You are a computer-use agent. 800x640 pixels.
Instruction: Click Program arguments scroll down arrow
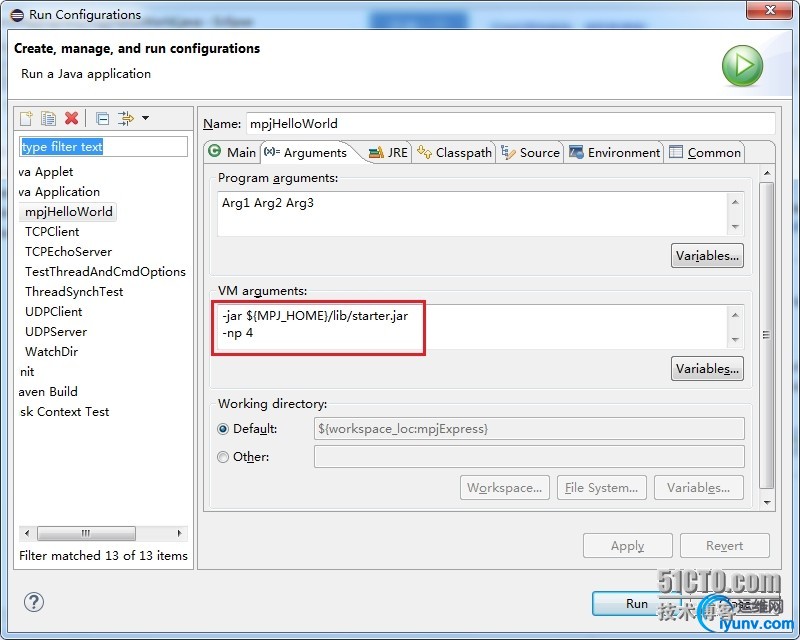coord(735,226)
